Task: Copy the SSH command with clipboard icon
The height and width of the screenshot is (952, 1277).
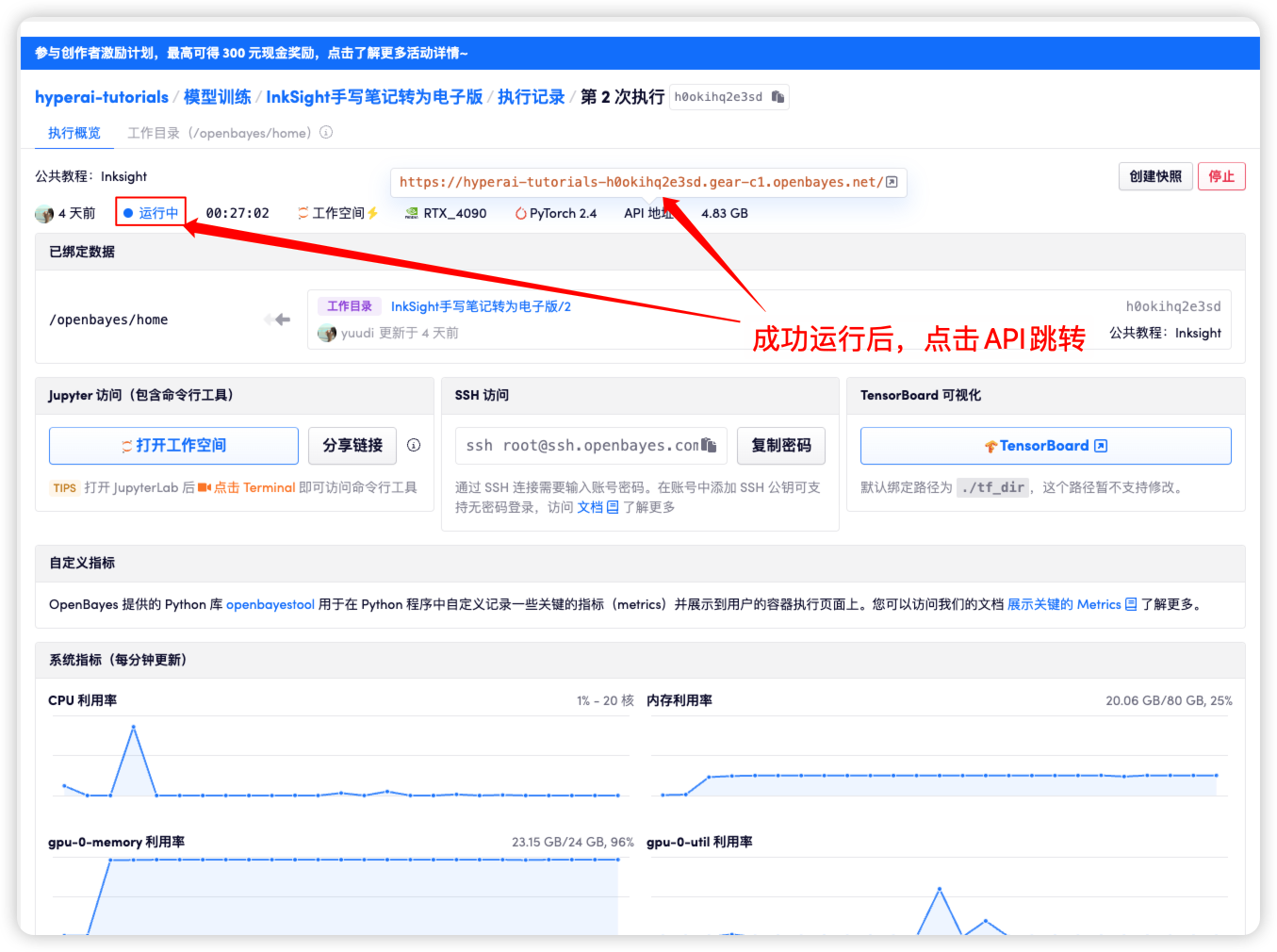Action: (x=709, y=445)
